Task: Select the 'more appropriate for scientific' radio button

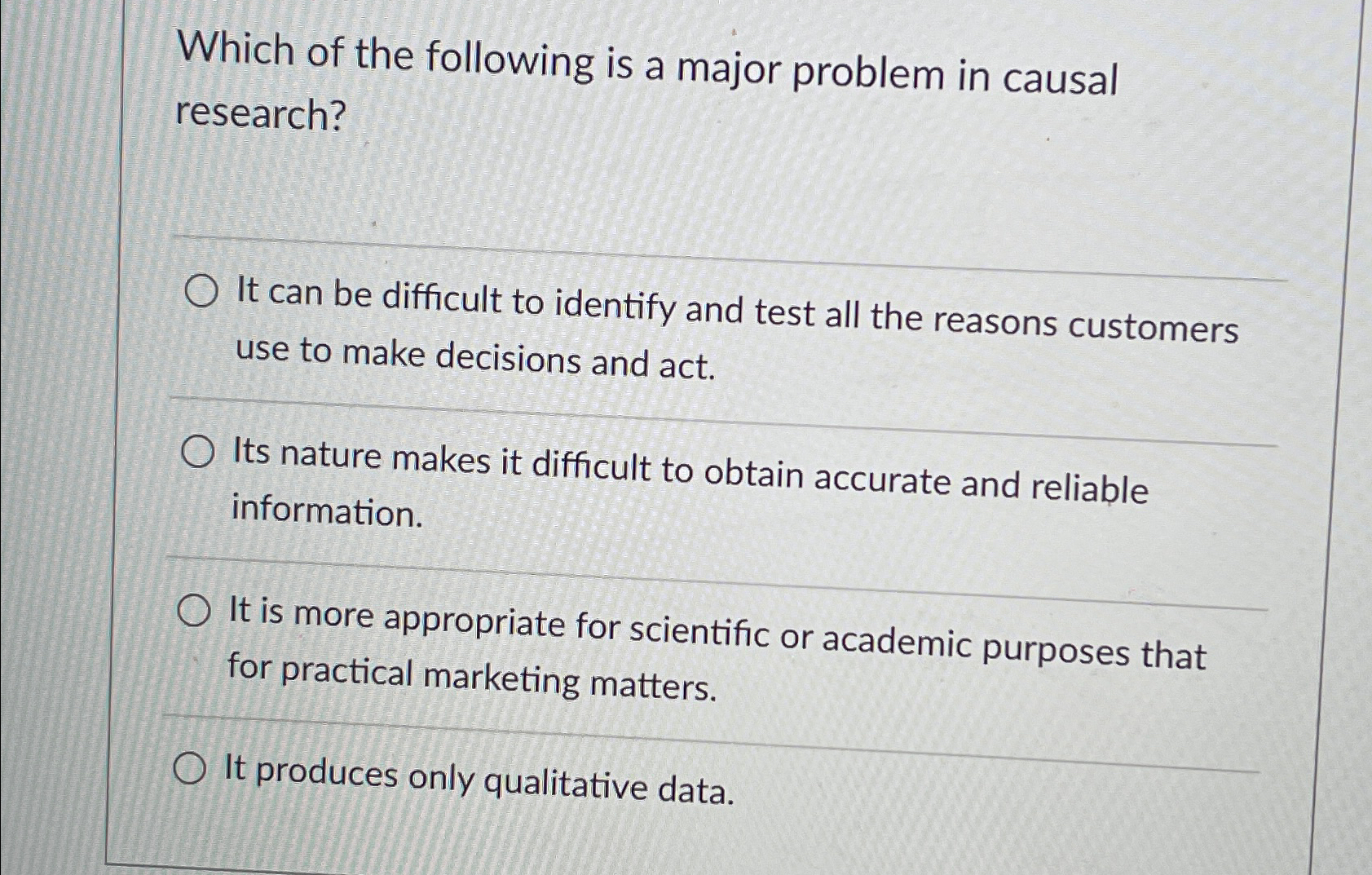Action: coord(196,610)
